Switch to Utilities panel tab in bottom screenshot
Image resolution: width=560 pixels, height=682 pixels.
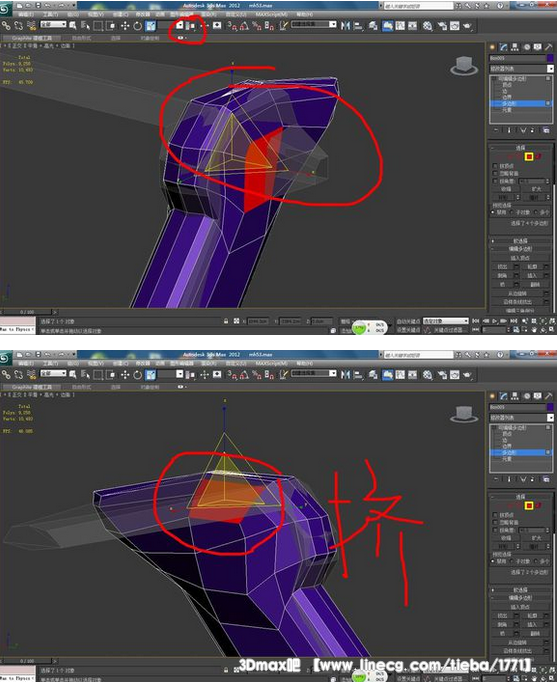pyautogui.click(x=549, y=396)
